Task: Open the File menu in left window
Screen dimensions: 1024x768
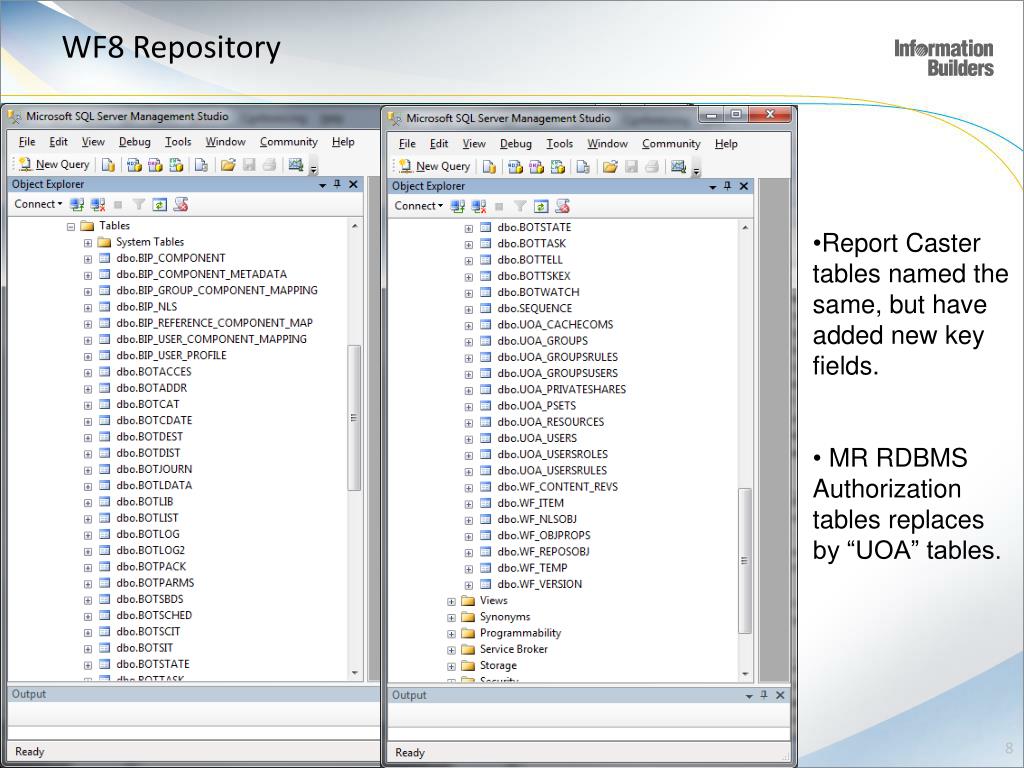Action: coord(27,142)
